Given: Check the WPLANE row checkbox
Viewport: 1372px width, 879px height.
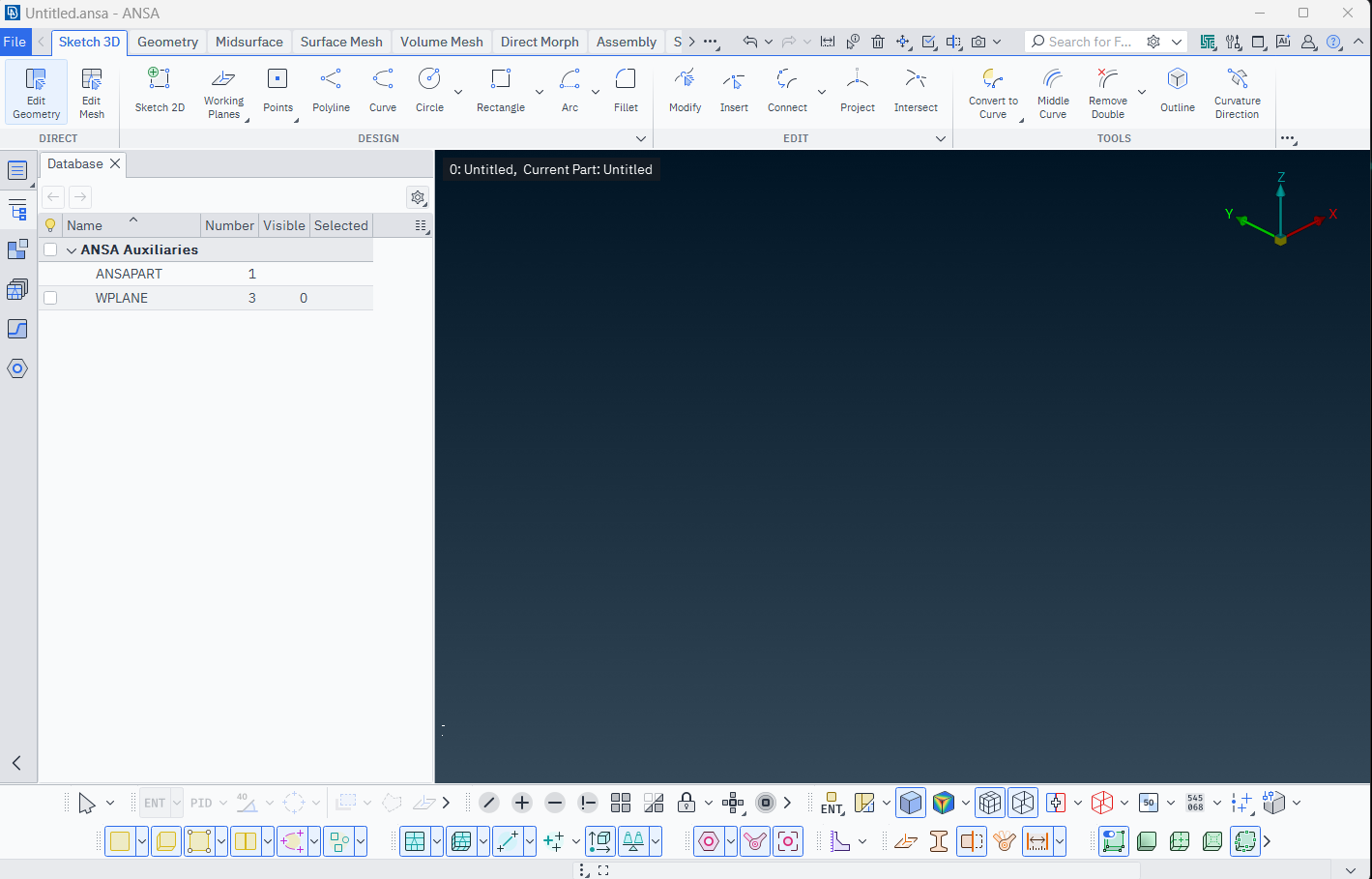Looking at the screenshot, I should 50,298.
